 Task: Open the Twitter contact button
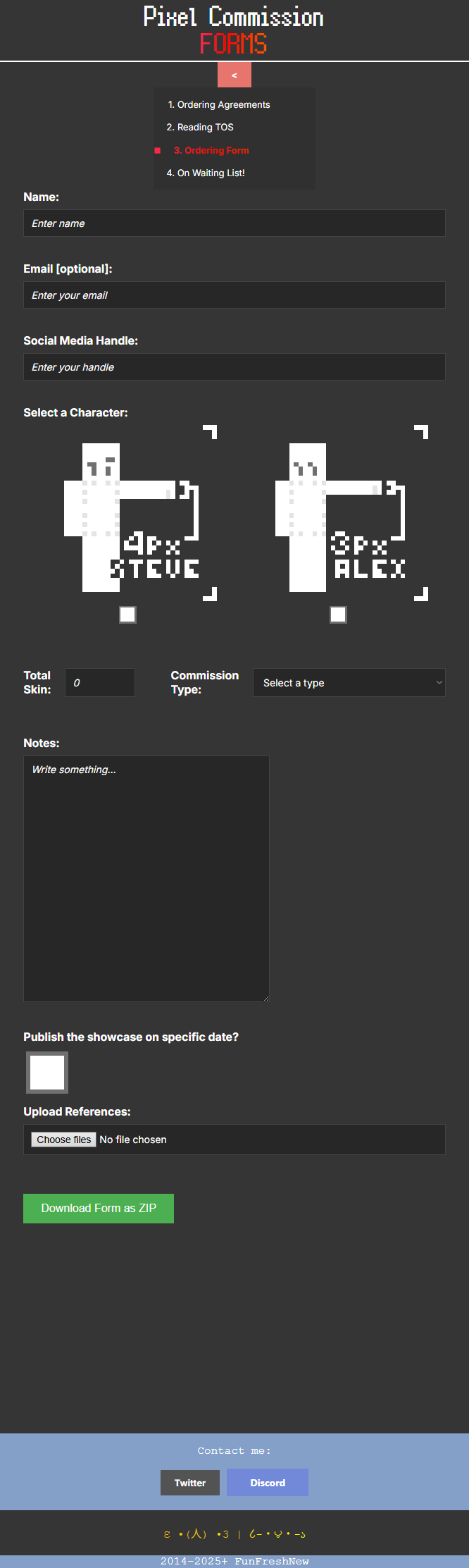click(x=190, y=1483)
